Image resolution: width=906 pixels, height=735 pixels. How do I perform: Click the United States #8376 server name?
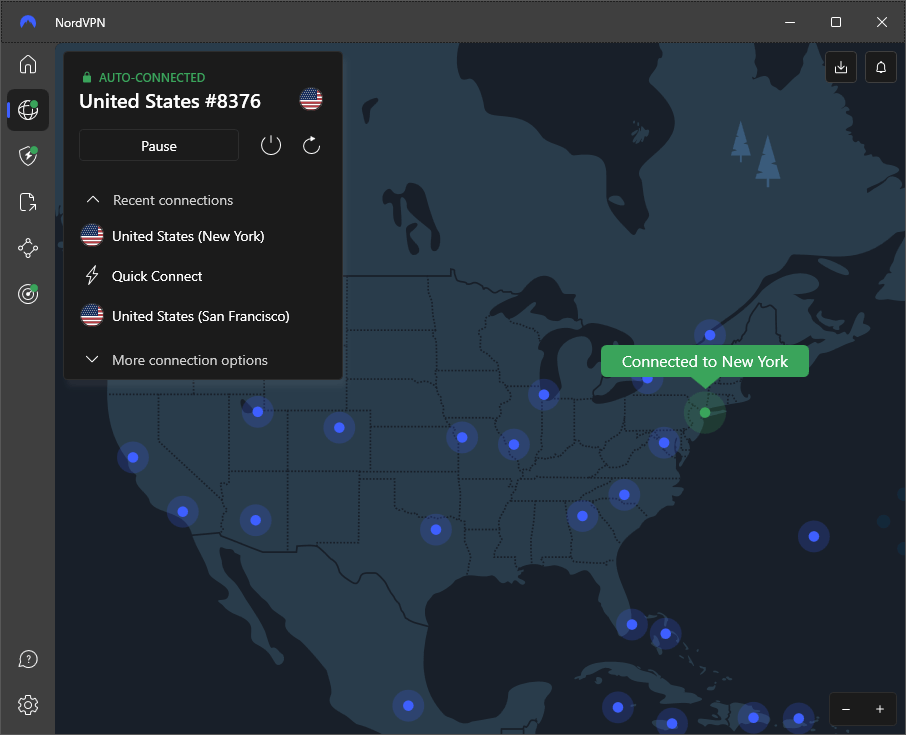coord(170,101)
